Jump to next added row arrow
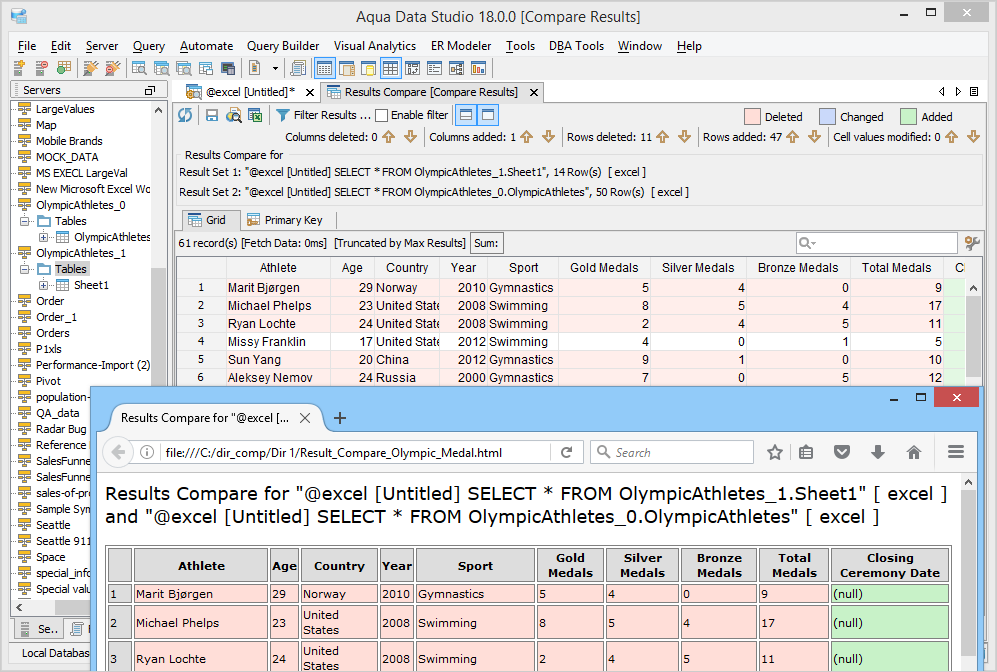Viewport: 997px width, 672px height. coord(815,137)
